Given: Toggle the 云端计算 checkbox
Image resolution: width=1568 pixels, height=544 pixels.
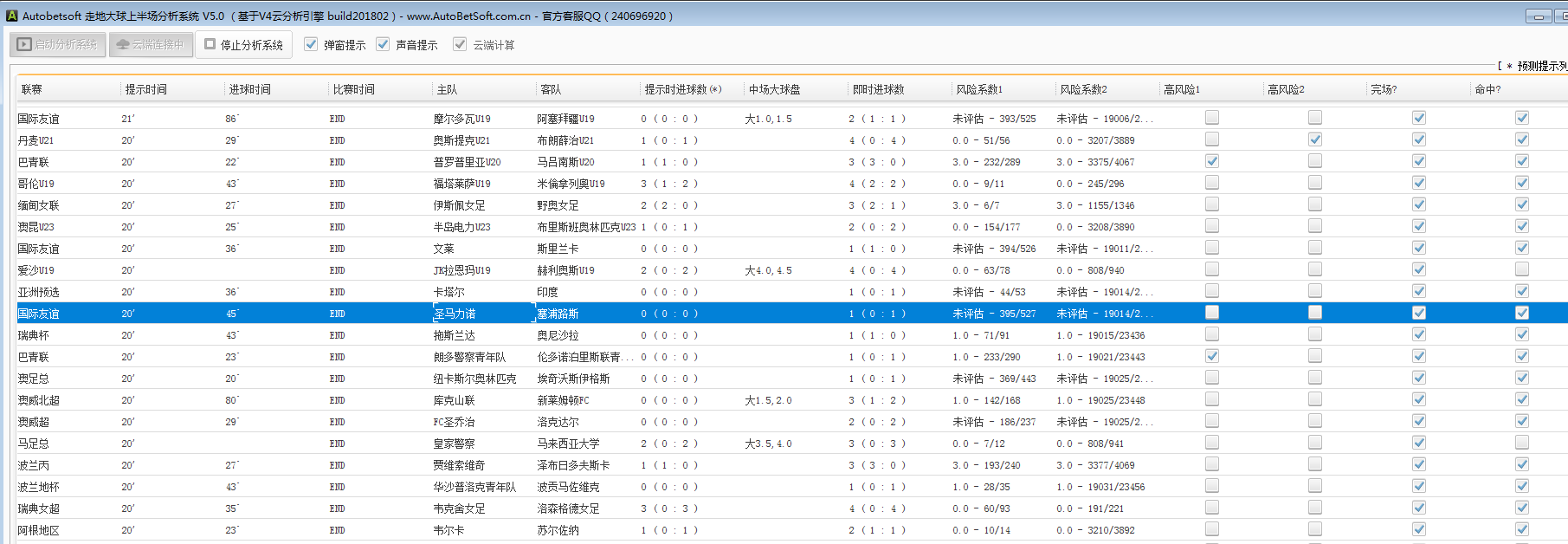Looking at the screenshot, I should pyautogui.click(x=460, y=44).
